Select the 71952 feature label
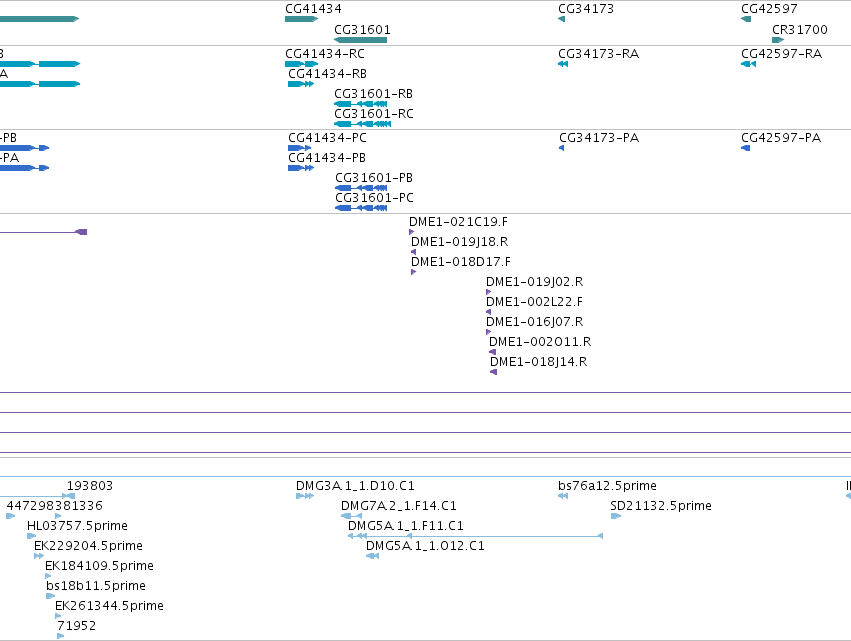851x641 pixels. 77,626
